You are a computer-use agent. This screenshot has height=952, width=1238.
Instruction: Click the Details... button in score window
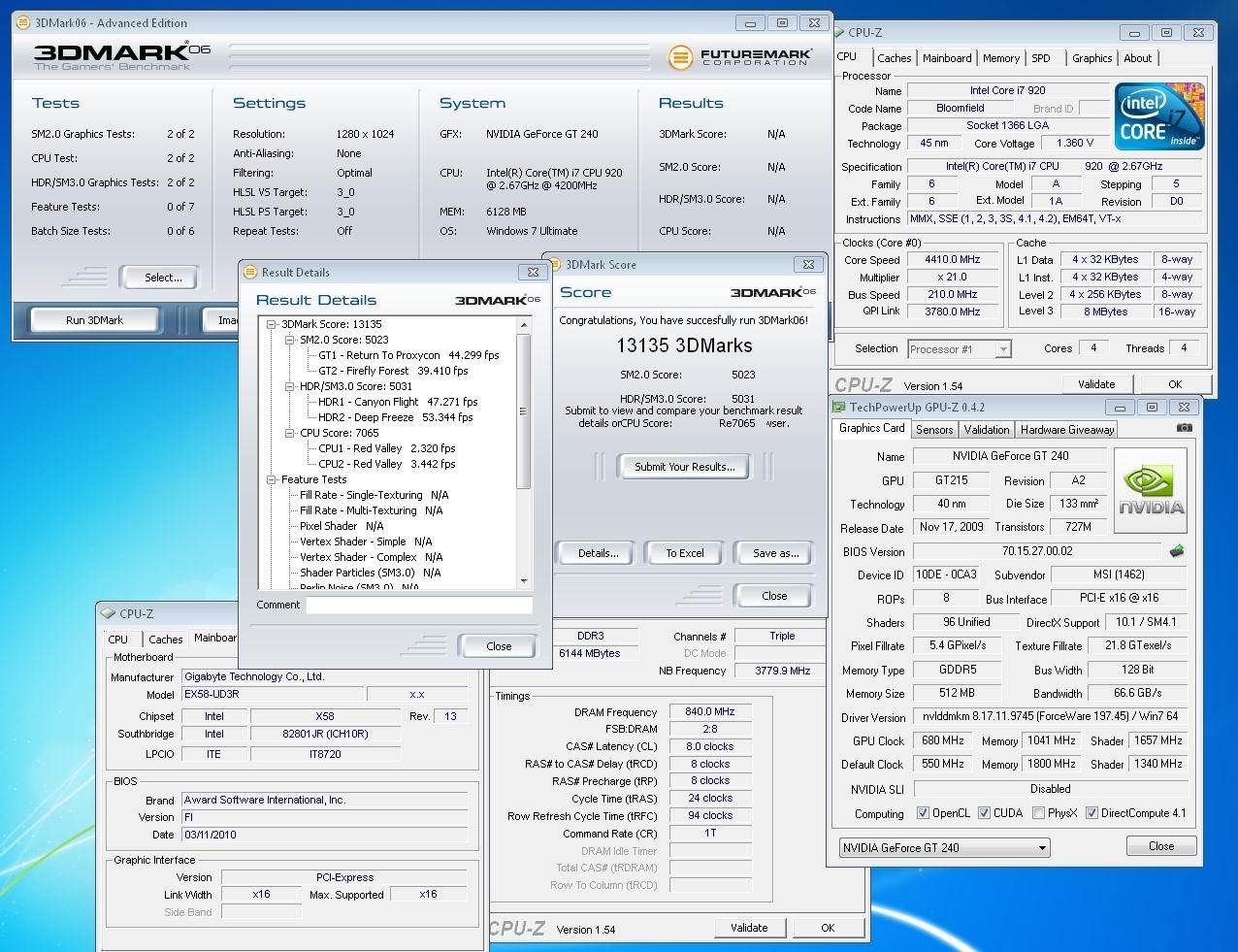tap(598, 553)
